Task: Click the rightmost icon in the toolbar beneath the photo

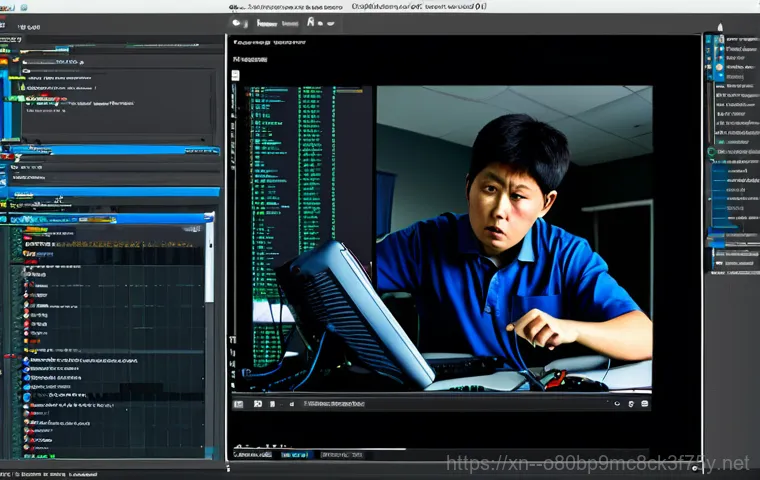Action: [645, 404]
